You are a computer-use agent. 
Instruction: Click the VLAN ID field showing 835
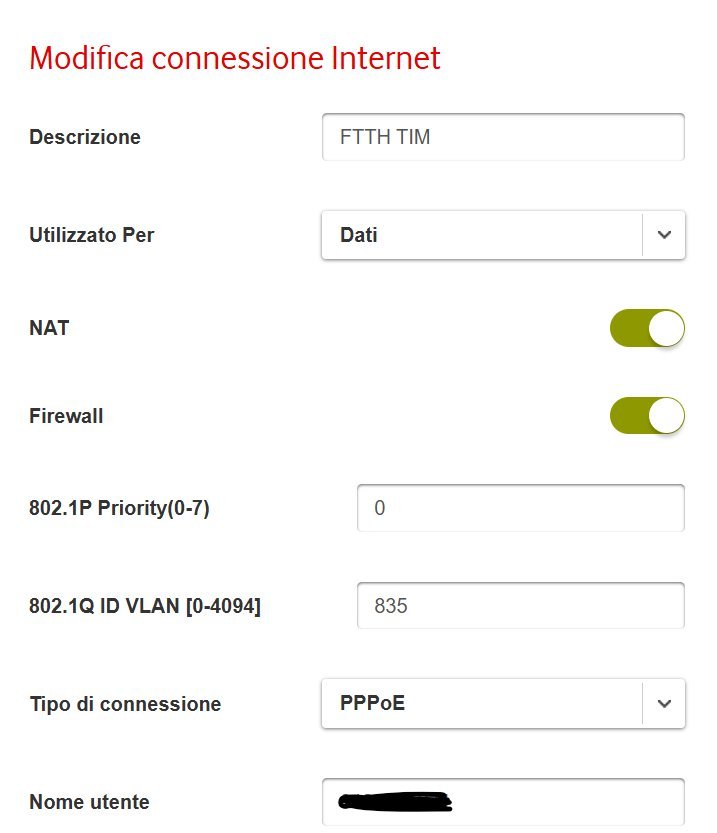point(520,605)
